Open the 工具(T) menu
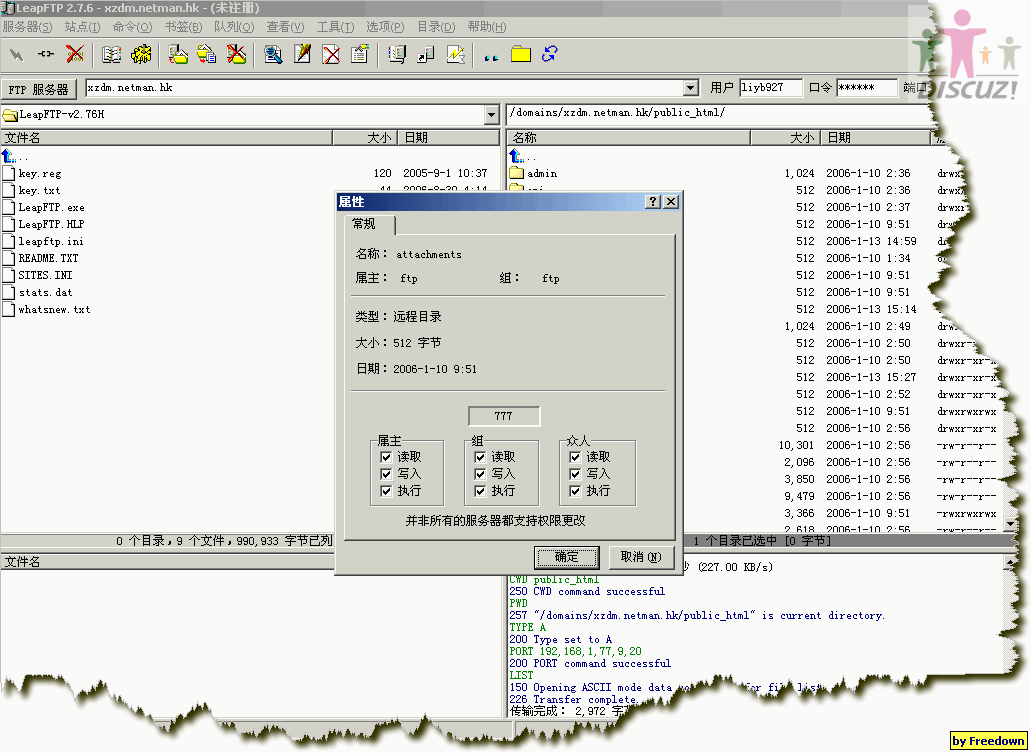 pyautogui.click(x=335, y=27)
